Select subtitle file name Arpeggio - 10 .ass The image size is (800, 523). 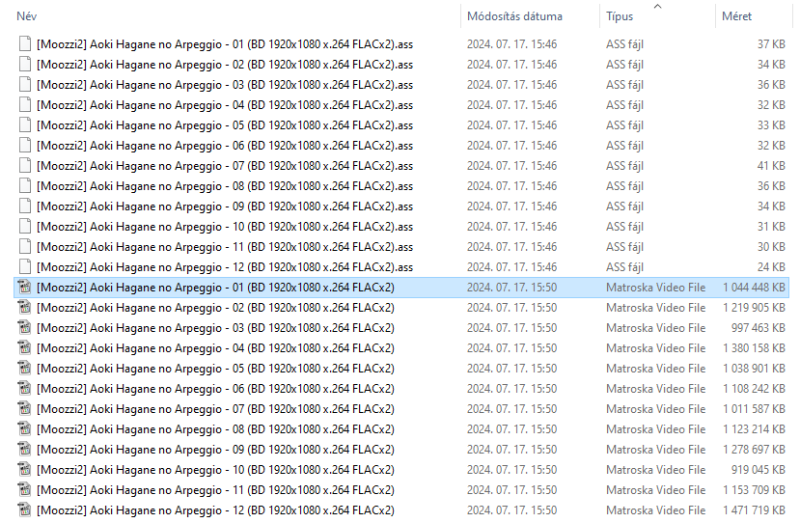224,227
